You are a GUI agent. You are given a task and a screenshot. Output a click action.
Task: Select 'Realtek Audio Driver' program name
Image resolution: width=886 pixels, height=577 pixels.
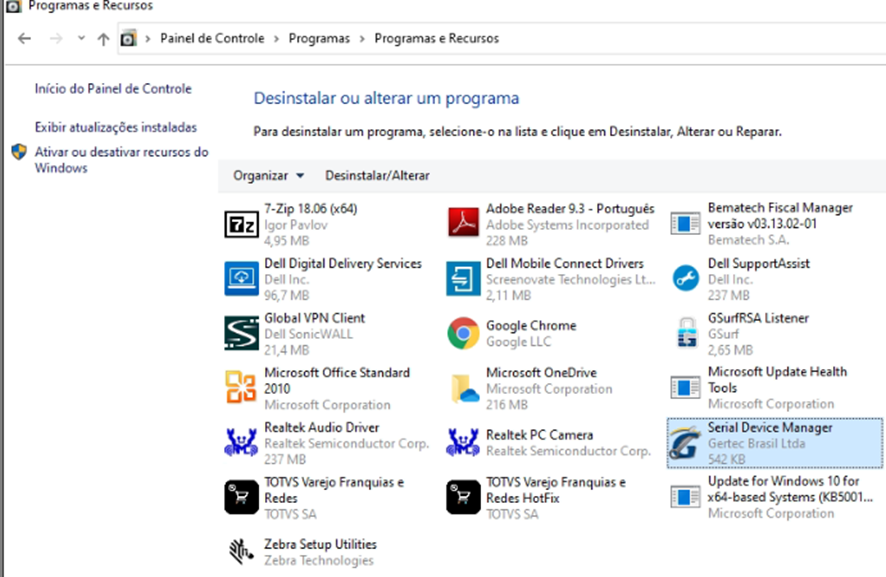click(x=322, y=427)
